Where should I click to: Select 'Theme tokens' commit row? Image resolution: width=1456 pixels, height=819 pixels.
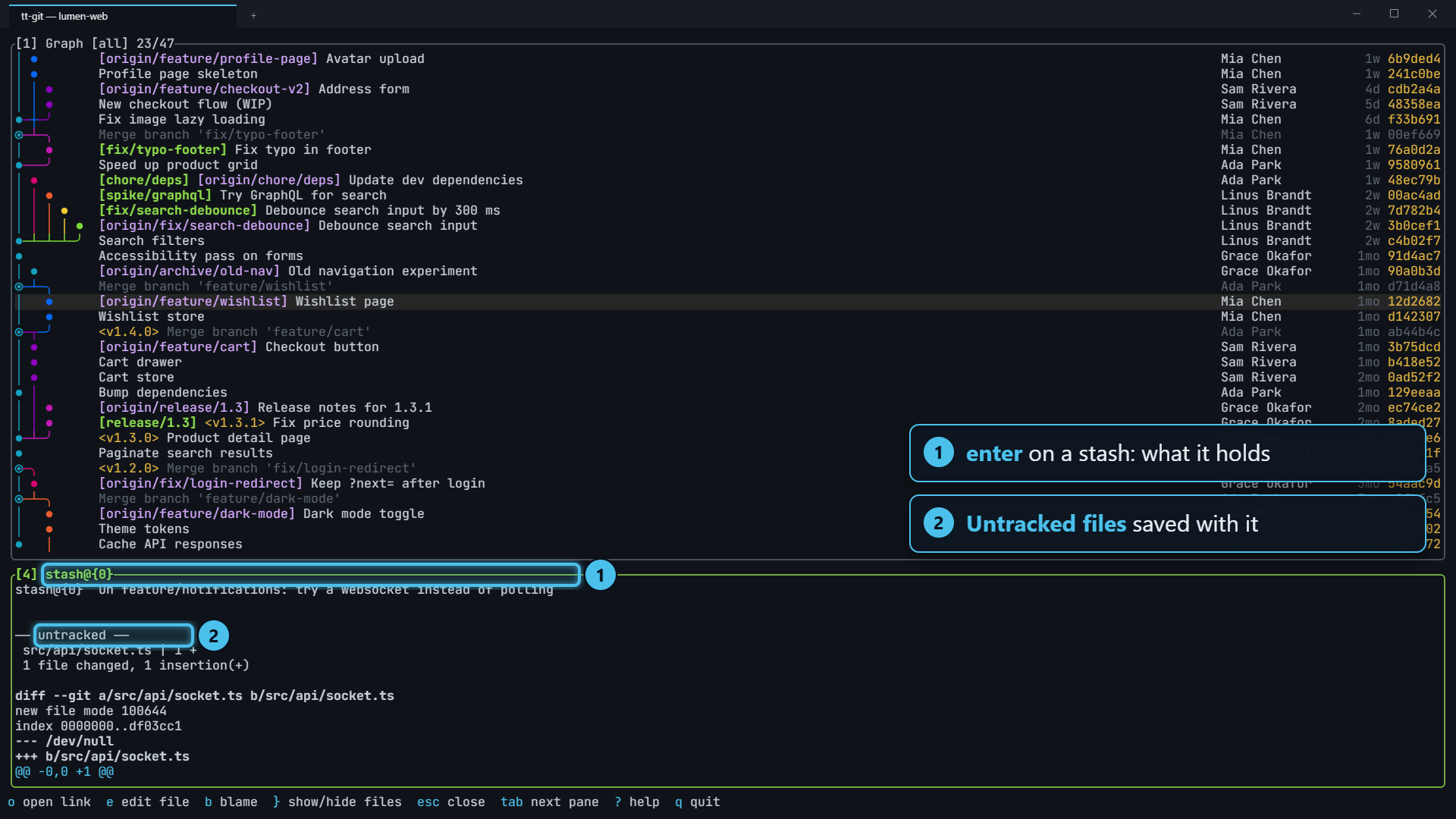728,529
